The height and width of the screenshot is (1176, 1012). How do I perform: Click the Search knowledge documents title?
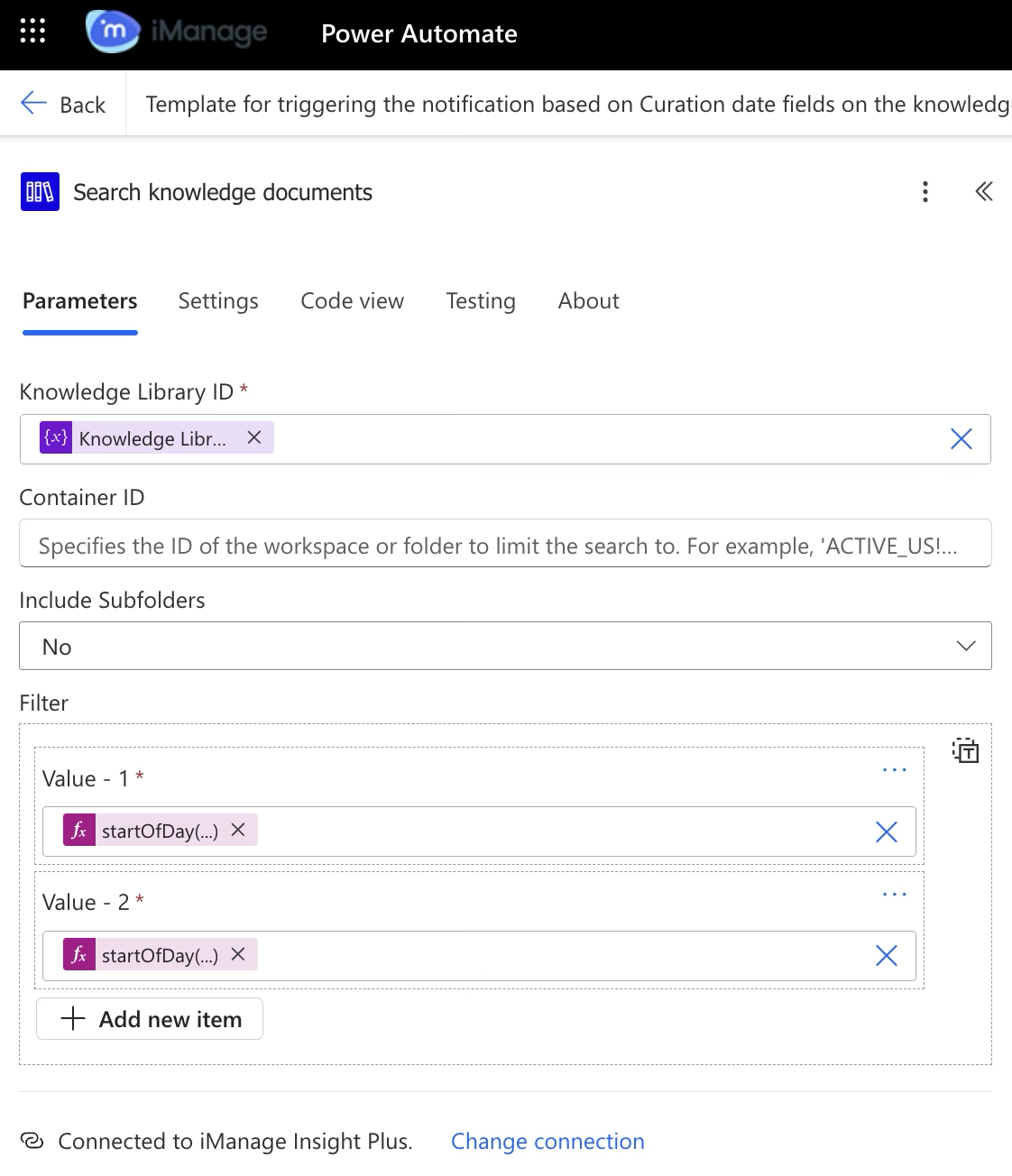(x=223, y=192)
